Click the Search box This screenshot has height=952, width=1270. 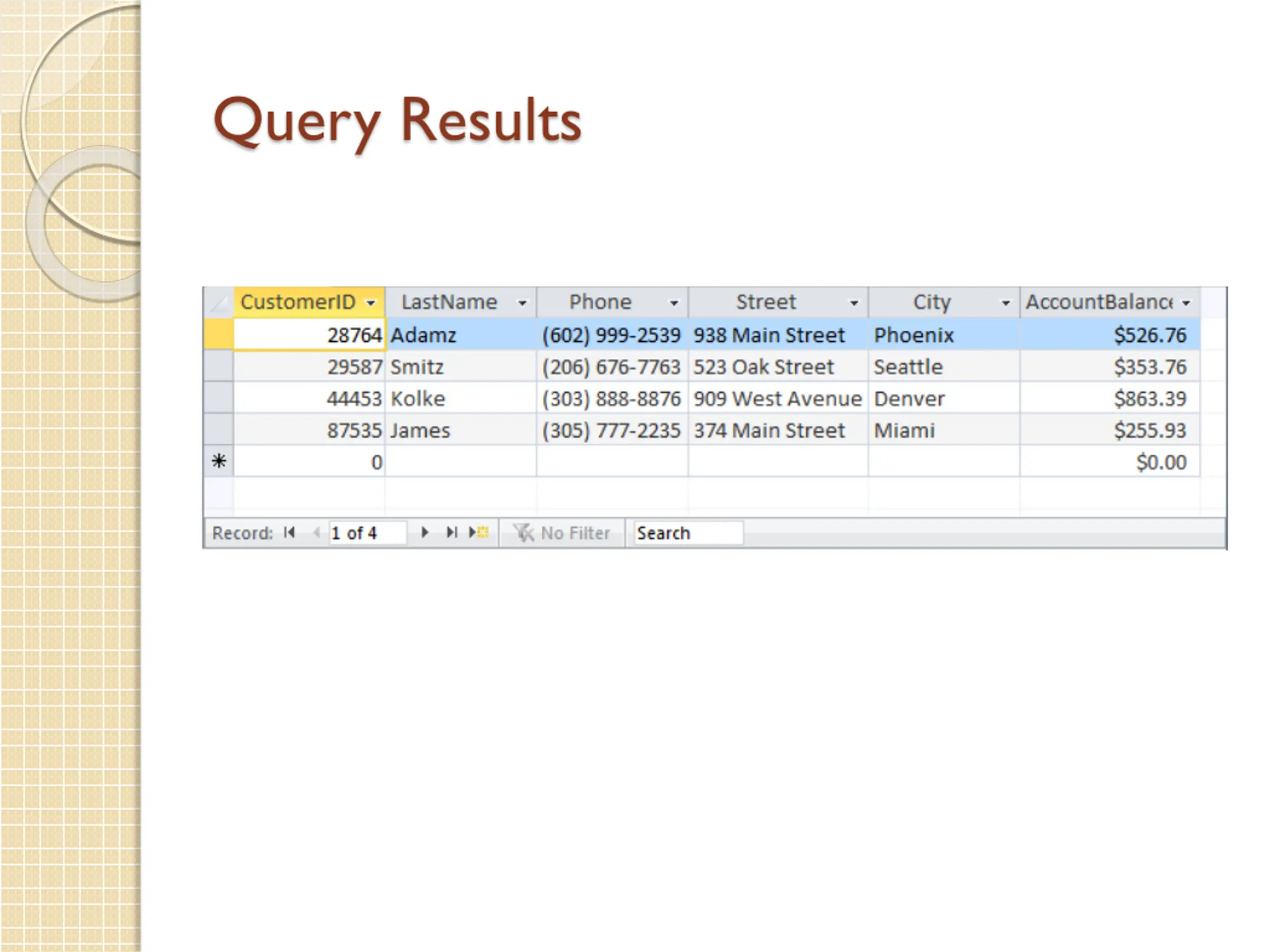[x=688, y=533]
